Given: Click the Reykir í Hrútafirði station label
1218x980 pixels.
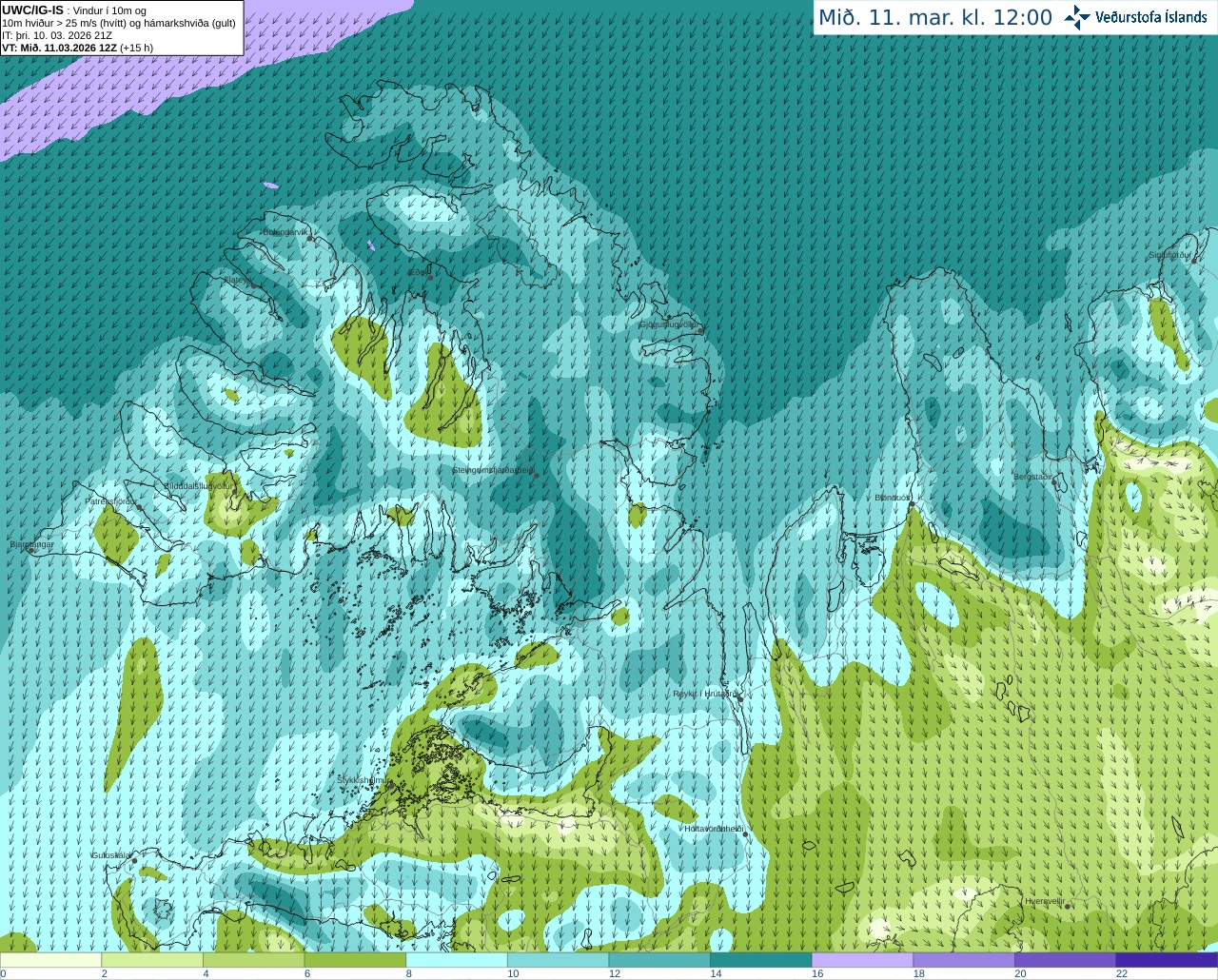Looking at the screenshot, I should tap(704, 694).
